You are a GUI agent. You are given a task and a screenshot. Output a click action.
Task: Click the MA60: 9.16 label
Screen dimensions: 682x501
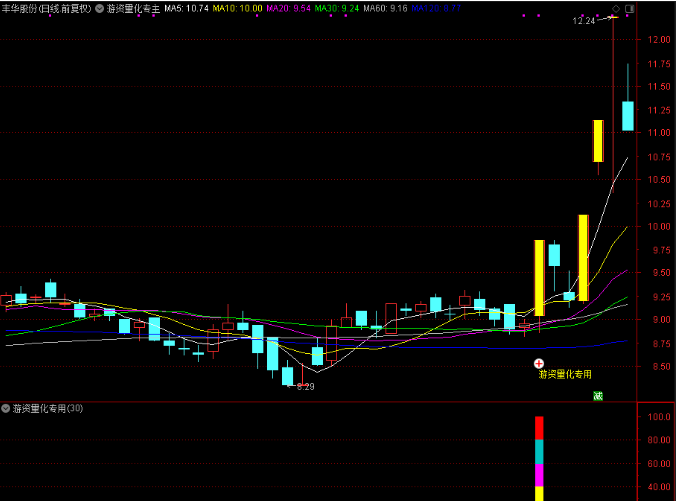pos(385,8)
